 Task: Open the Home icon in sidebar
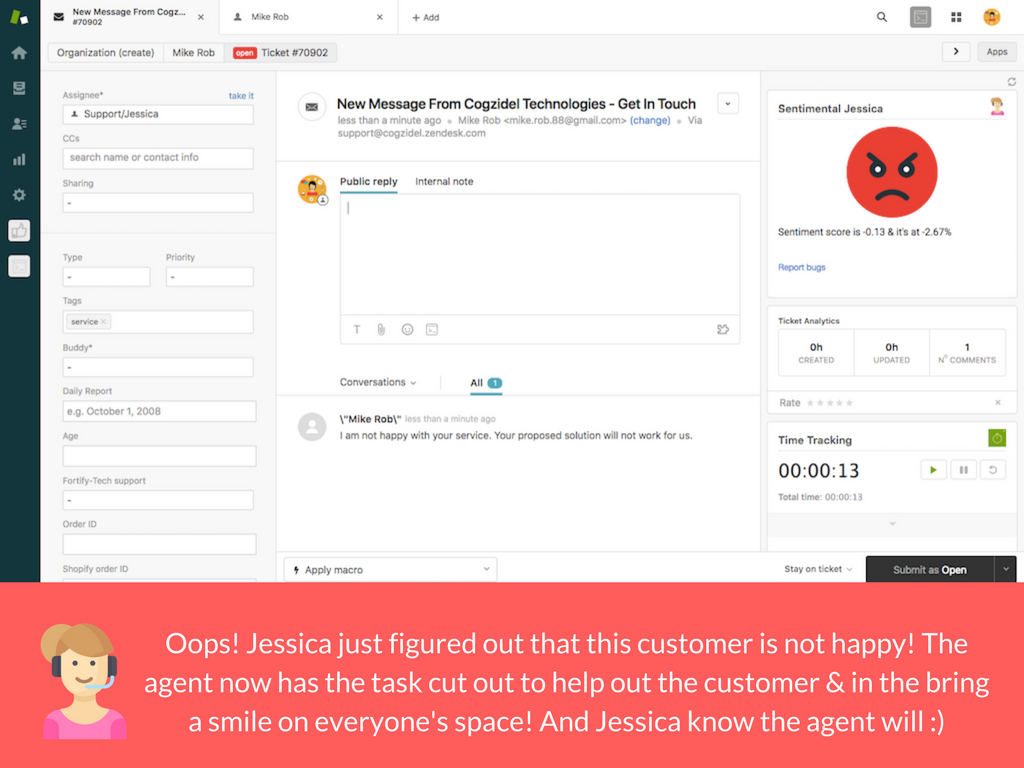coord(19,53)
